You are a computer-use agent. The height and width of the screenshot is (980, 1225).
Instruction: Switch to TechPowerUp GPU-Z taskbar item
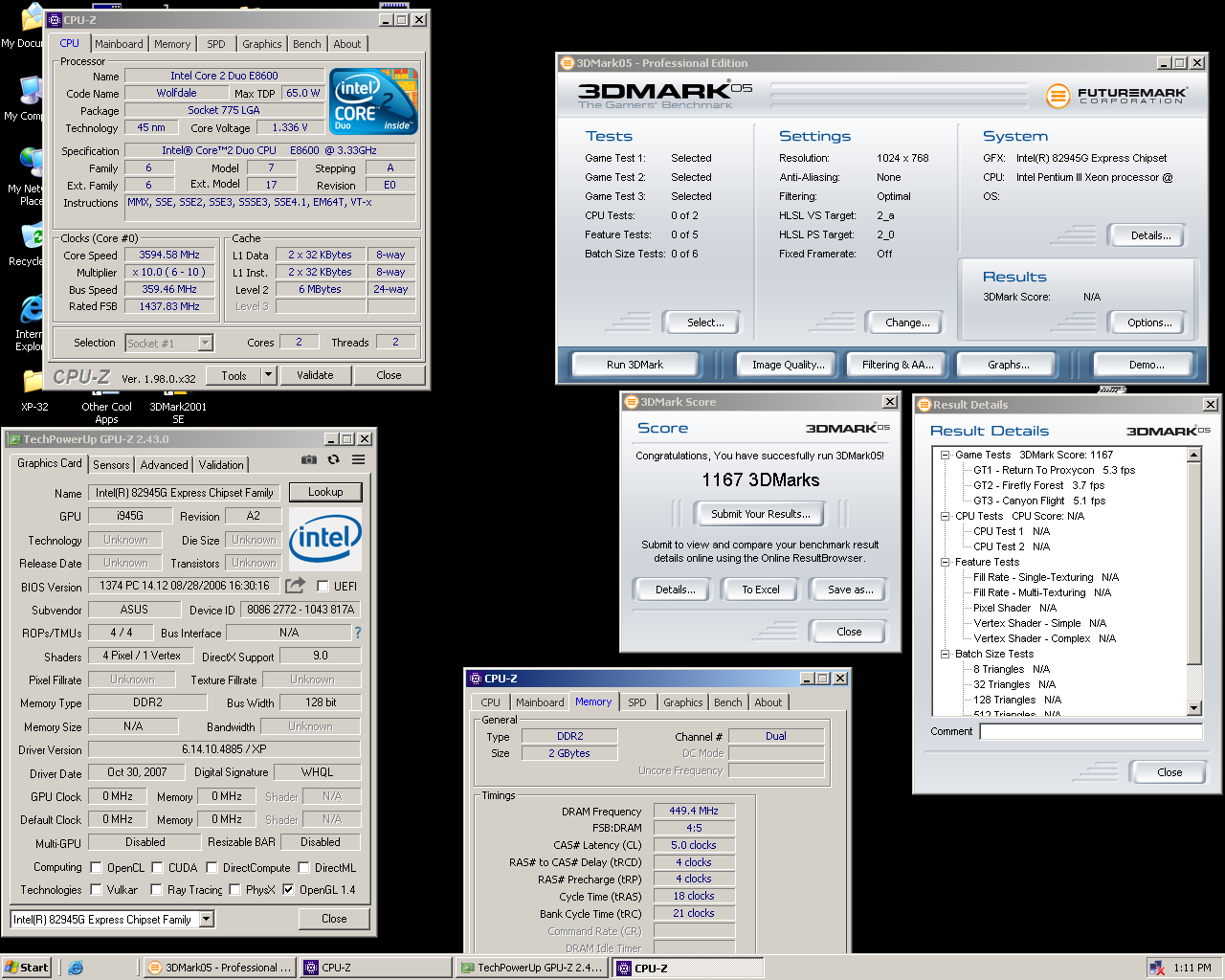coord(531,968)
